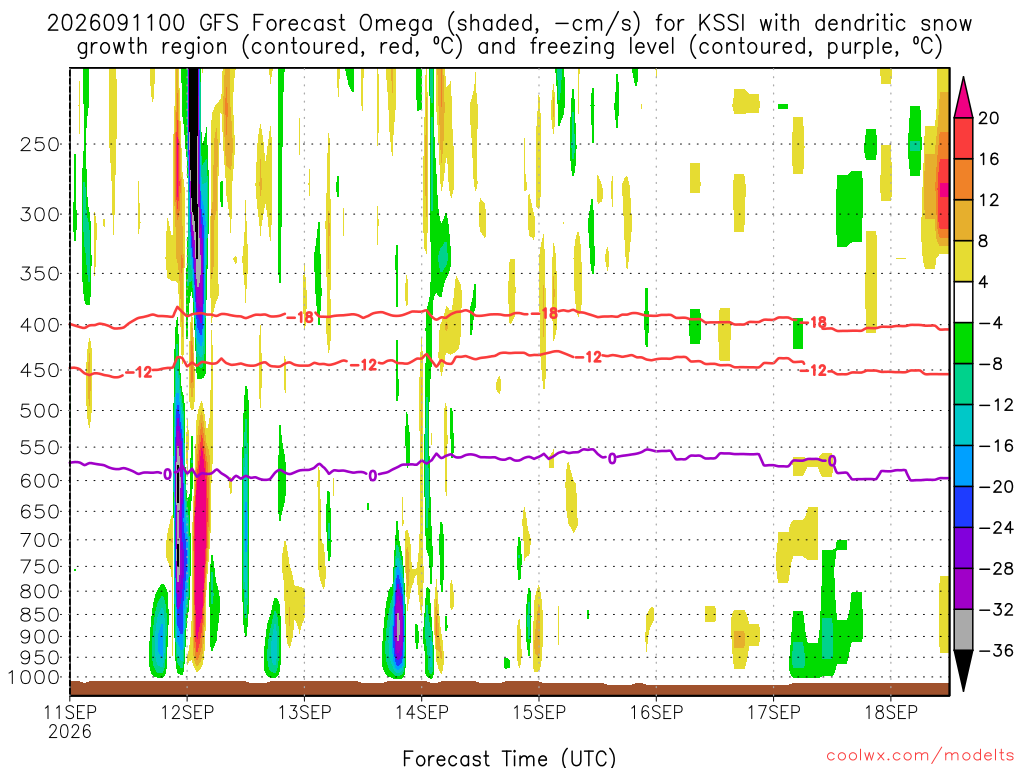Click the 17SEP time axis label

point(773,712)
